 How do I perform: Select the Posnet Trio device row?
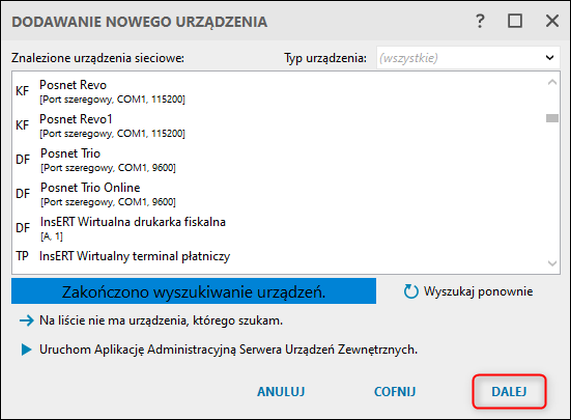click(x=280, y=160)
